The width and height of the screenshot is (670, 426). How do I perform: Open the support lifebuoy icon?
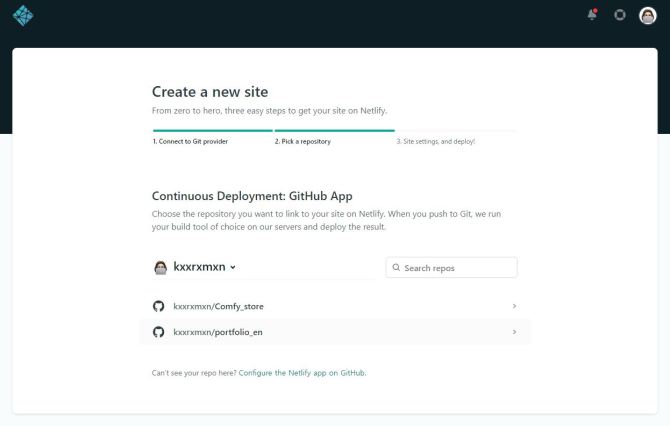point(620,15)
